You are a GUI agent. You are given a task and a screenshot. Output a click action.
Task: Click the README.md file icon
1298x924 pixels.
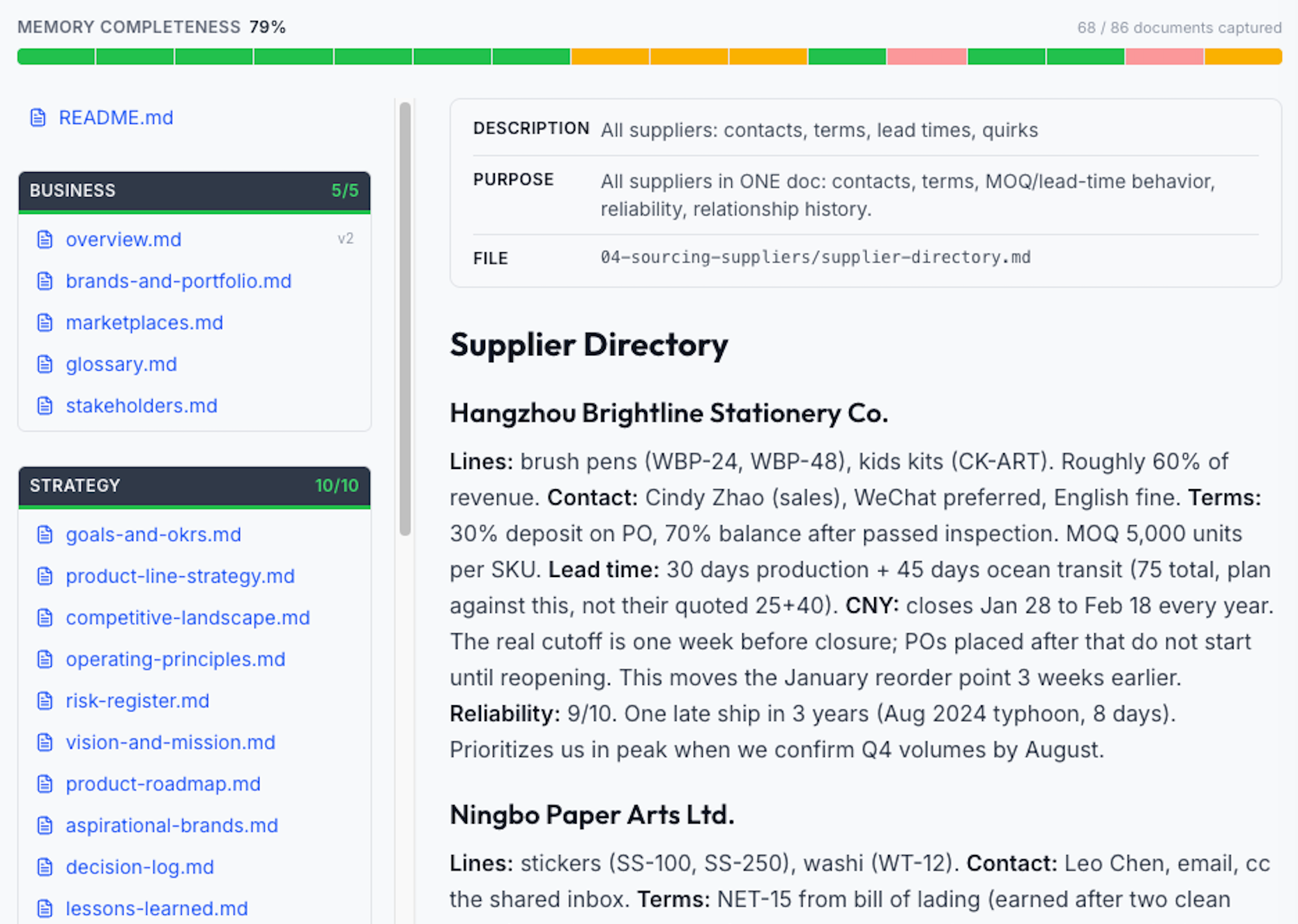point(38,118)
